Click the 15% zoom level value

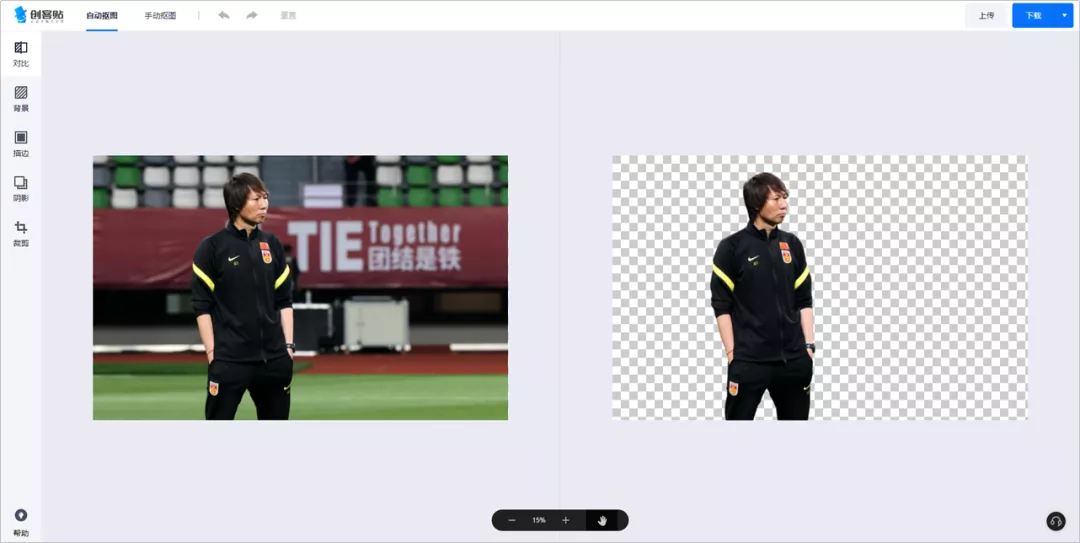click(539, 520)
